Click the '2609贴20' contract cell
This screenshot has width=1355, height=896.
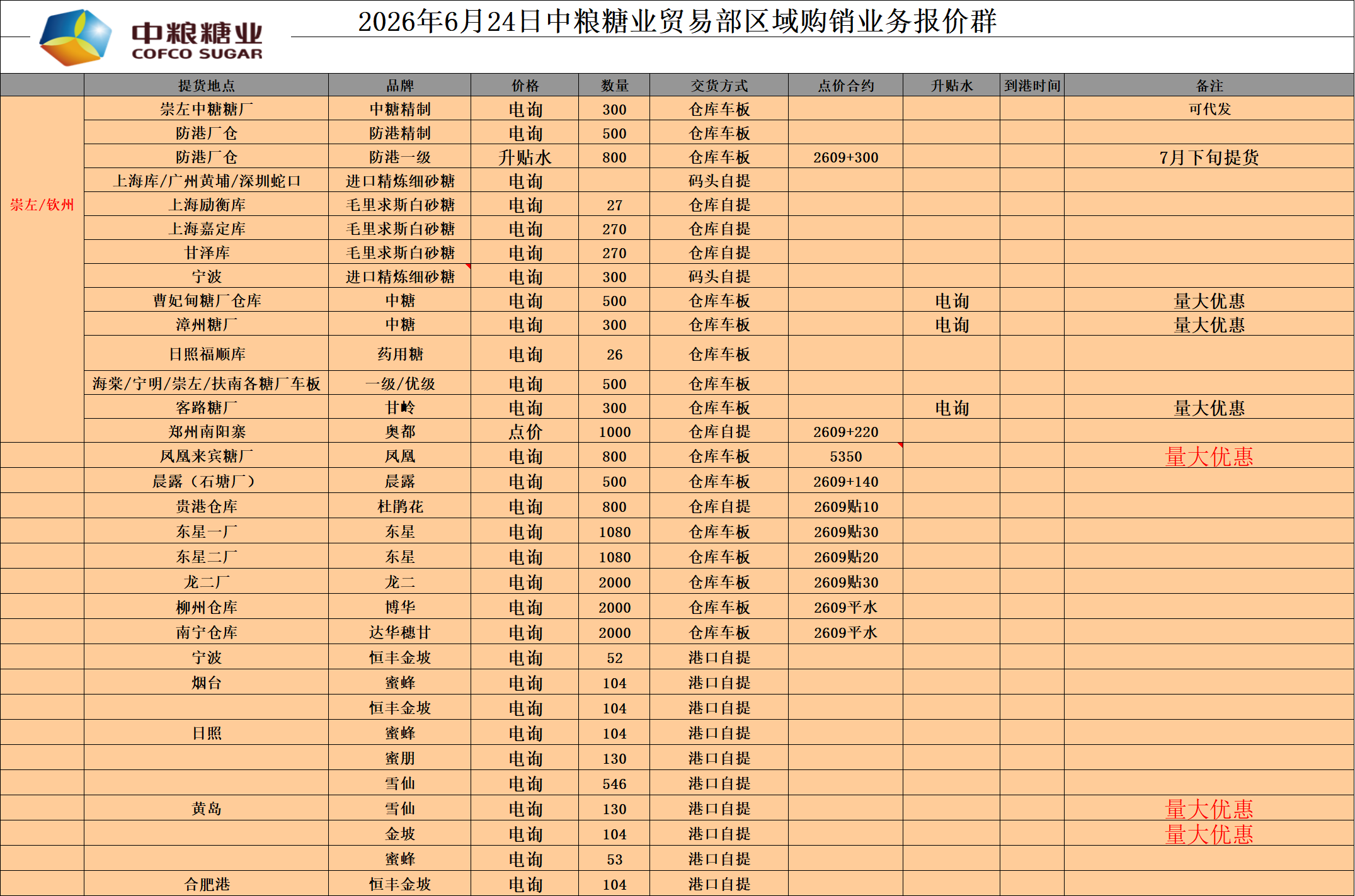tap(845, 557)
